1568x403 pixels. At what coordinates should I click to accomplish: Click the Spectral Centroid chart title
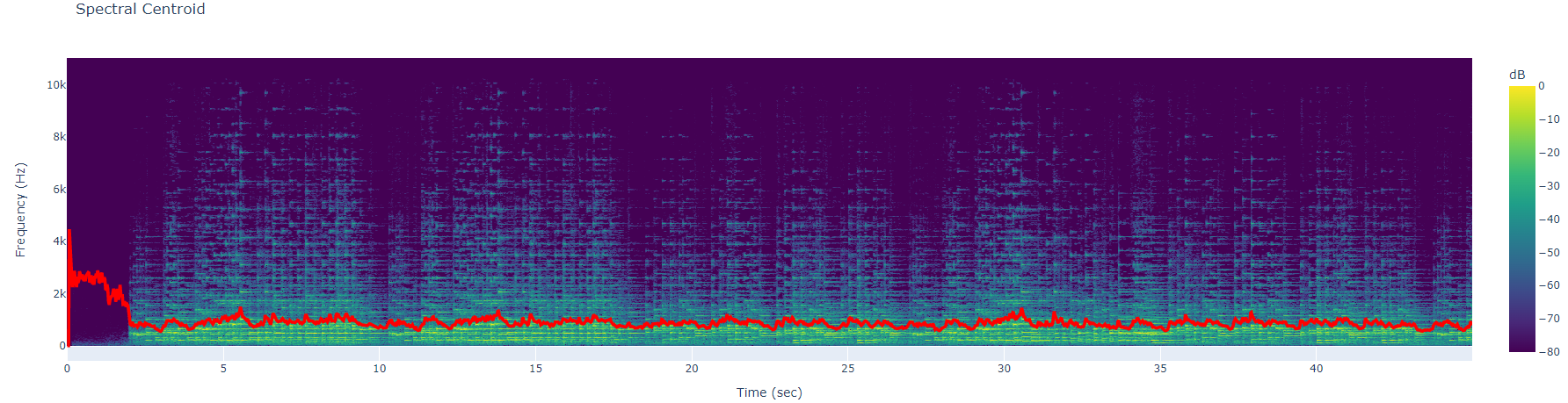click(x=140, y=10)
